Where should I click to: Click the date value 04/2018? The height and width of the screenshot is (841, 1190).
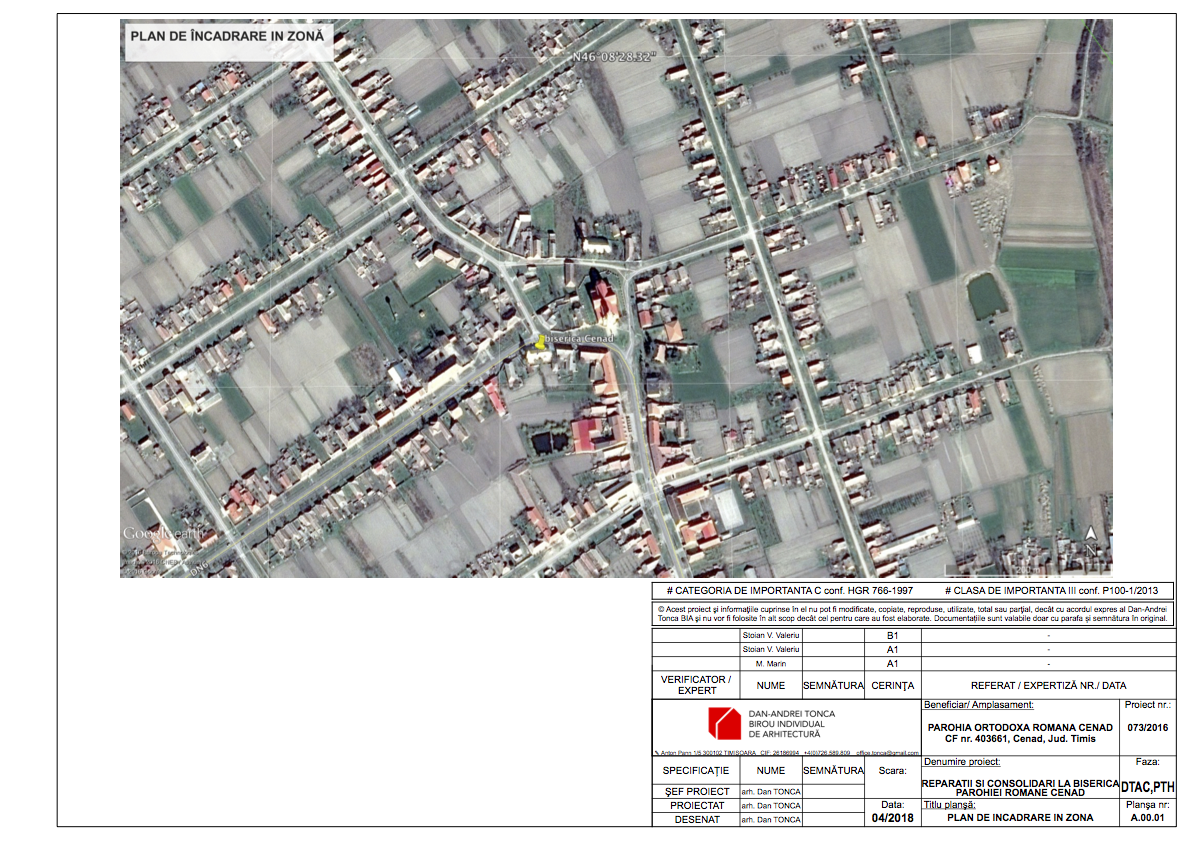892,818
